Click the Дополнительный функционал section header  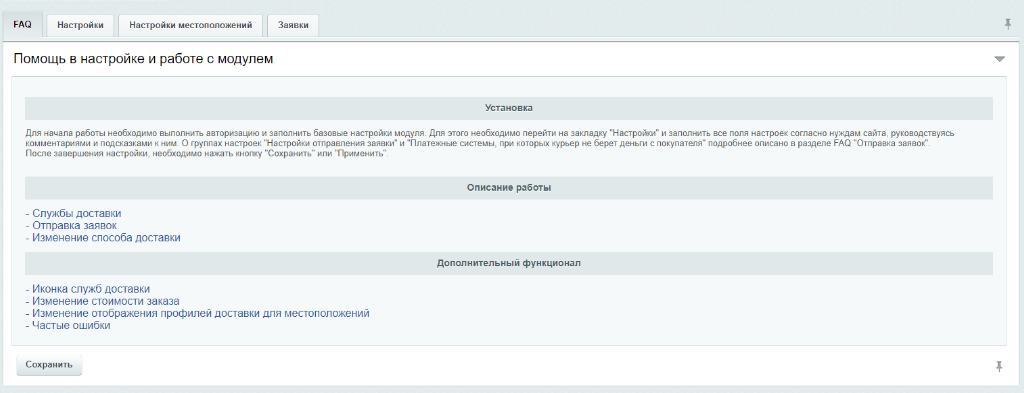509,264
